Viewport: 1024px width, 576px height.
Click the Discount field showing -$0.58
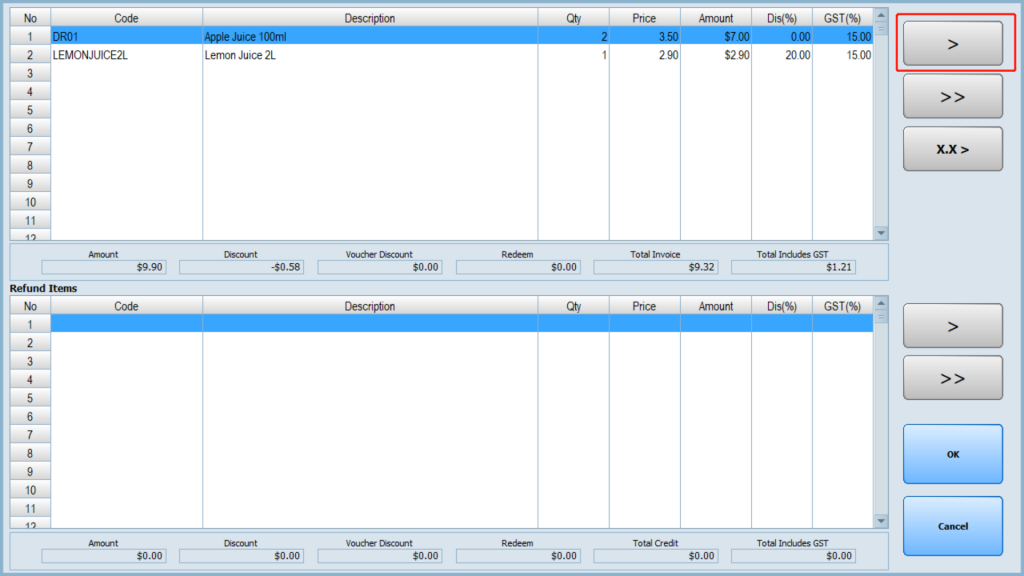coord(241,267)
